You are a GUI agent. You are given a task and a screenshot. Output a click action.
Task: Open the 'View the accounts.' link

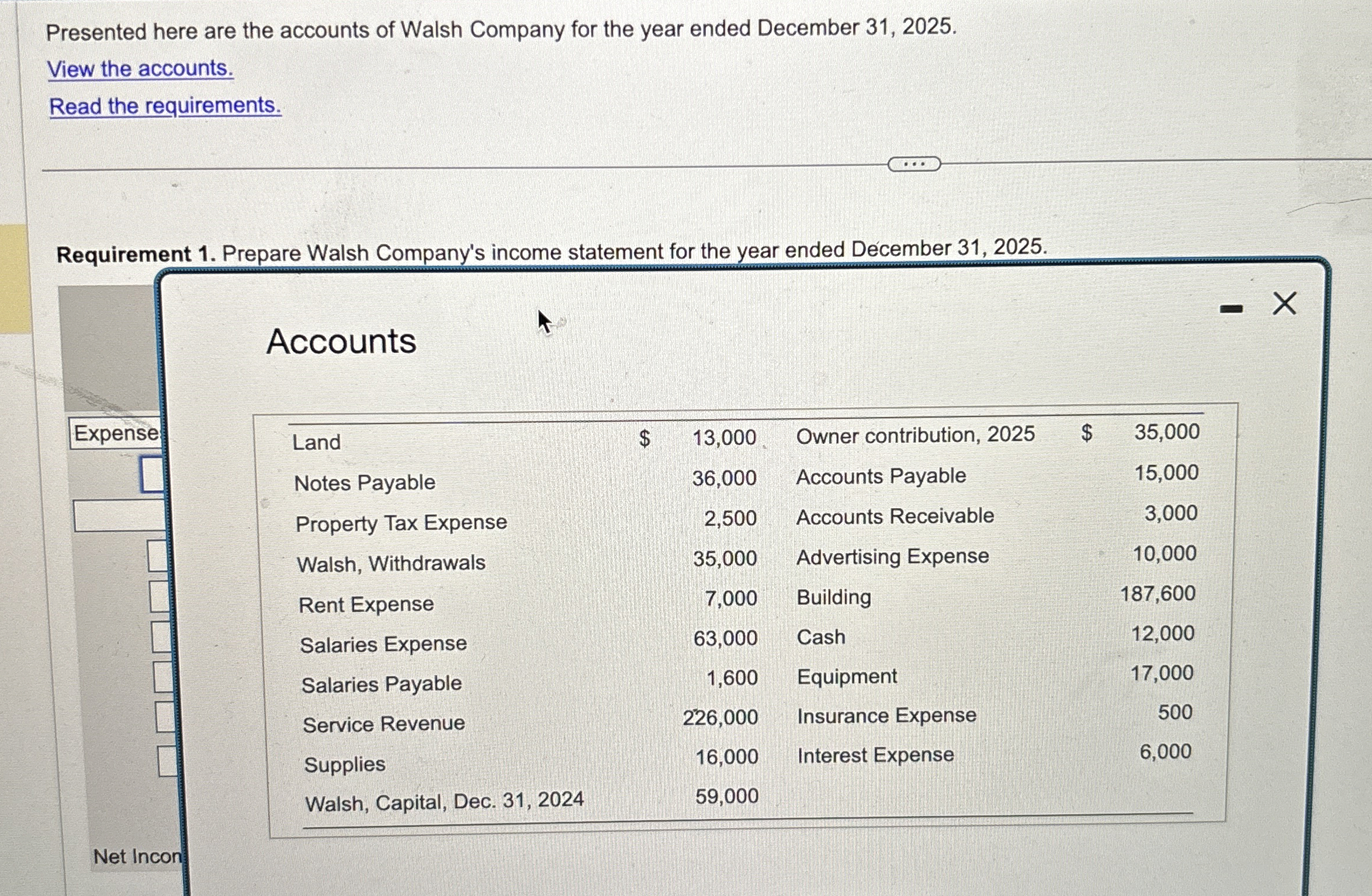click(x=140, y=69)
